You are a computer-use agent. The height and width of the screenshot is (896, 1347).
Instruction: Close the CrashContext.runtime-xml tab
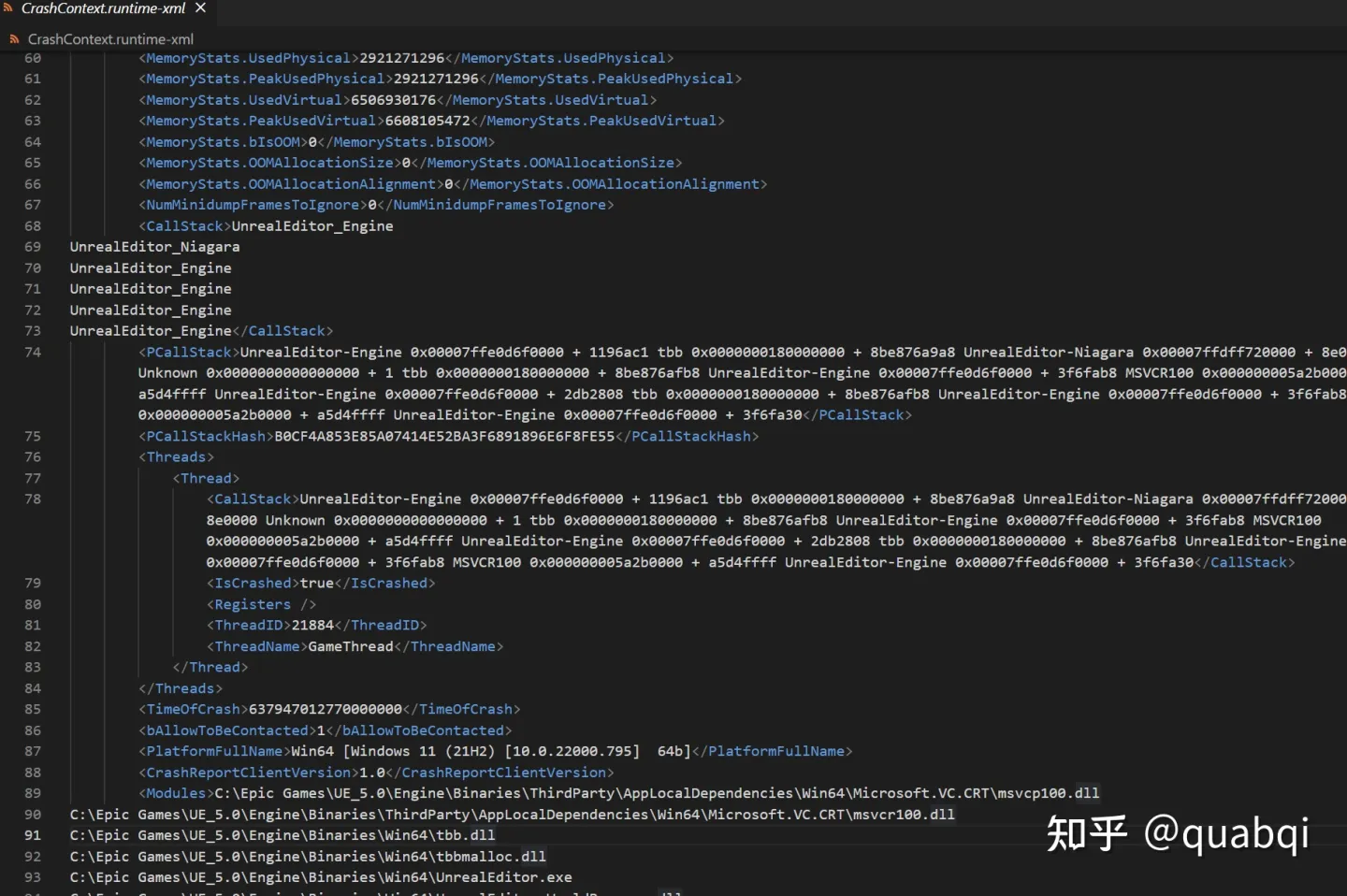click(199, 8)
